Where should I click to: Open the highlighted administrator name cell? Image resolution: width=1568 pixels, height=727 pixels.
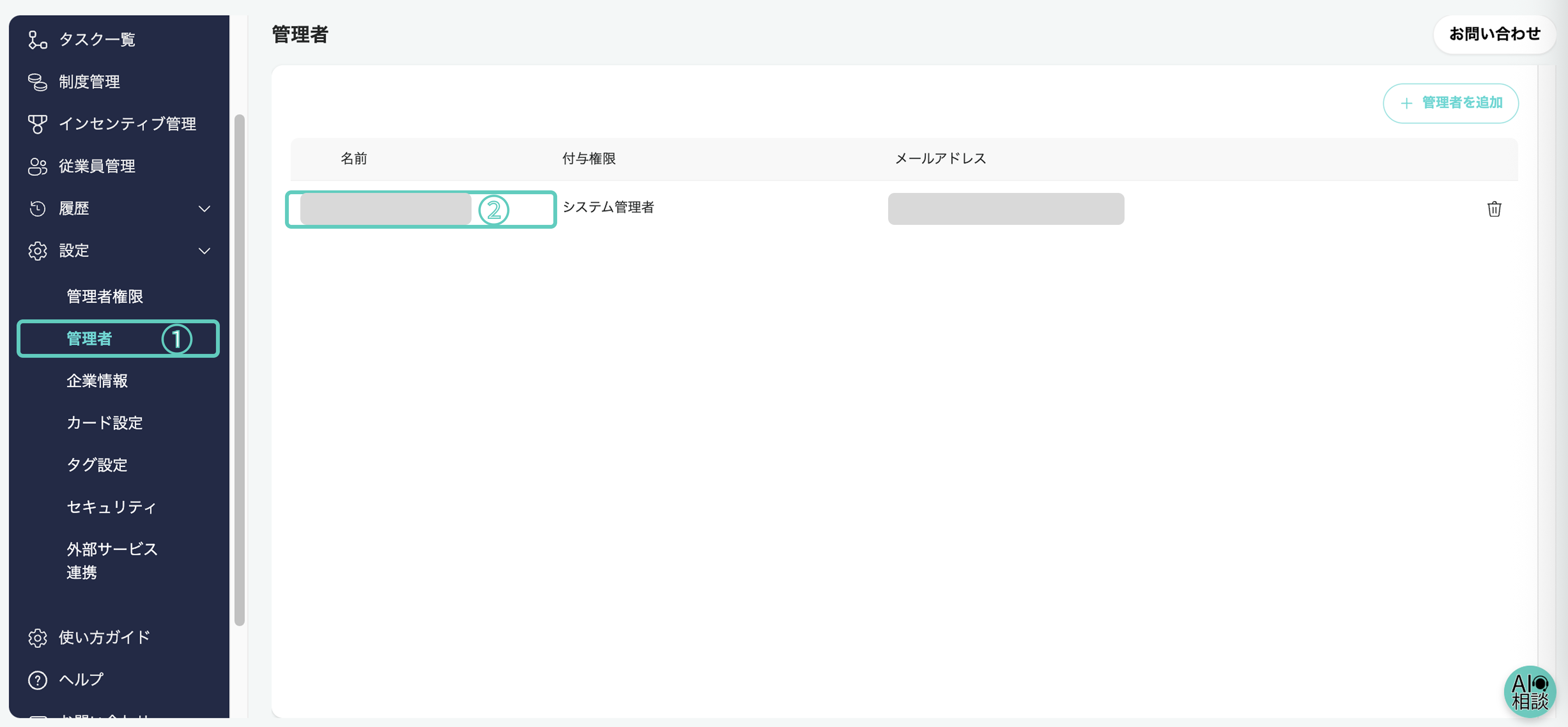coord(386,209)
